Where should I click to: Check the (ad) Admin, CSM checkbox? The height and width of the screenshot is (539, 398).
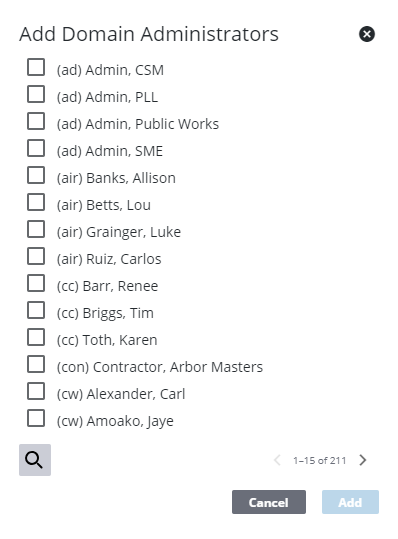(36, 67)
